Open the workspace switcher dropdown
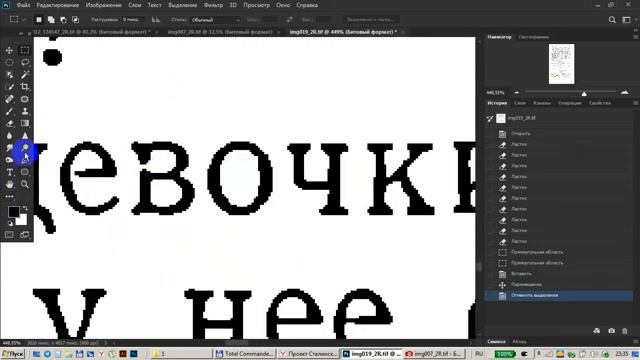Viewport: 640px width, 360px height. tap(628, 20)
